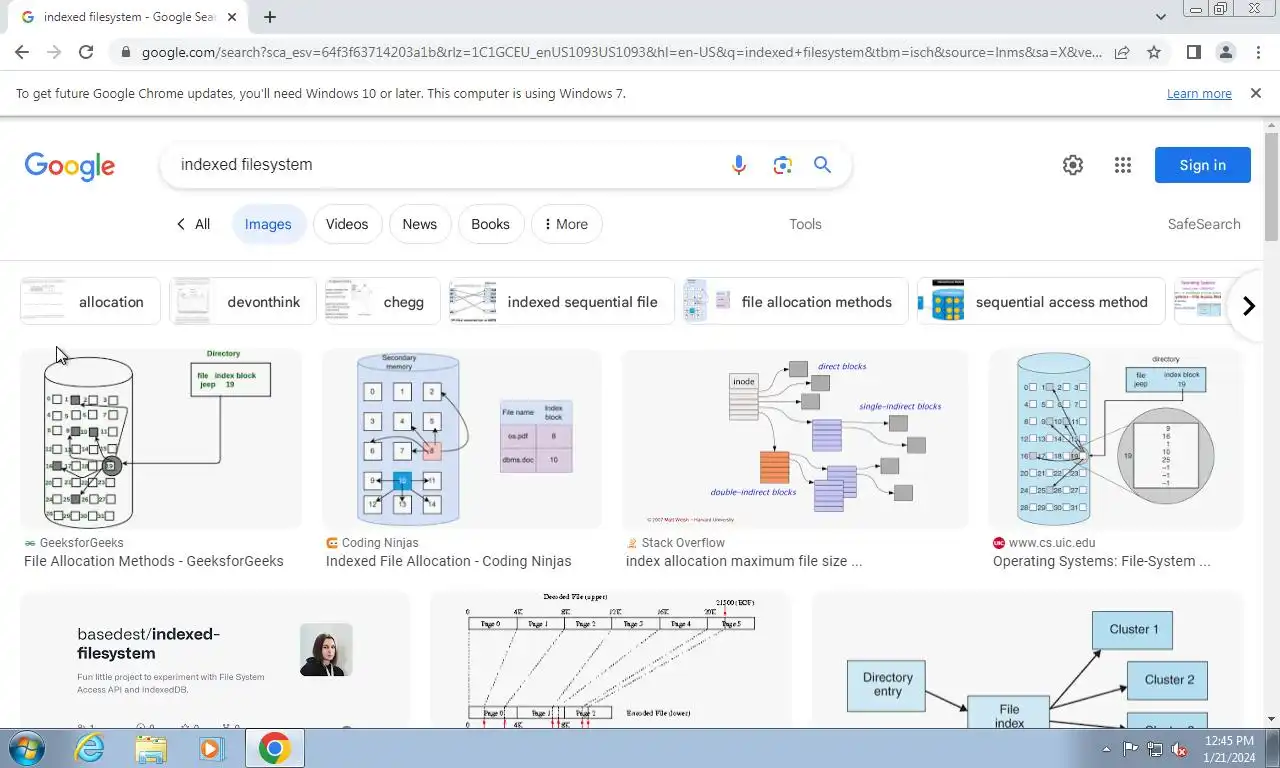Filter by the 'chegg' chip

382,301
